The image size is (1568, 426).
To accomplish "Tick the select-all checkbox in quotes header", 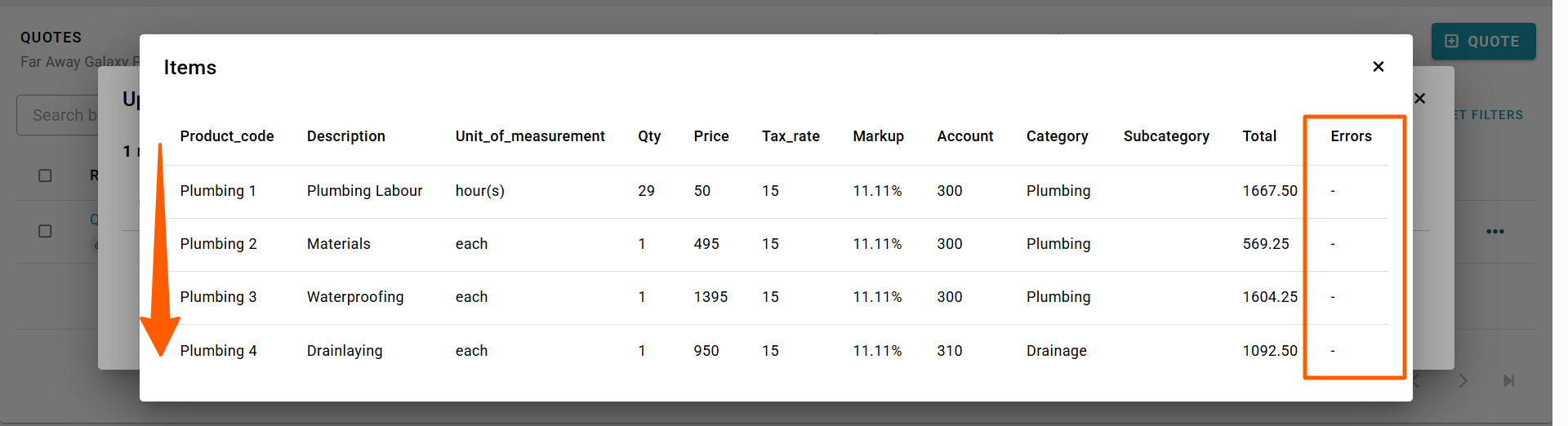I will [46, 175].
